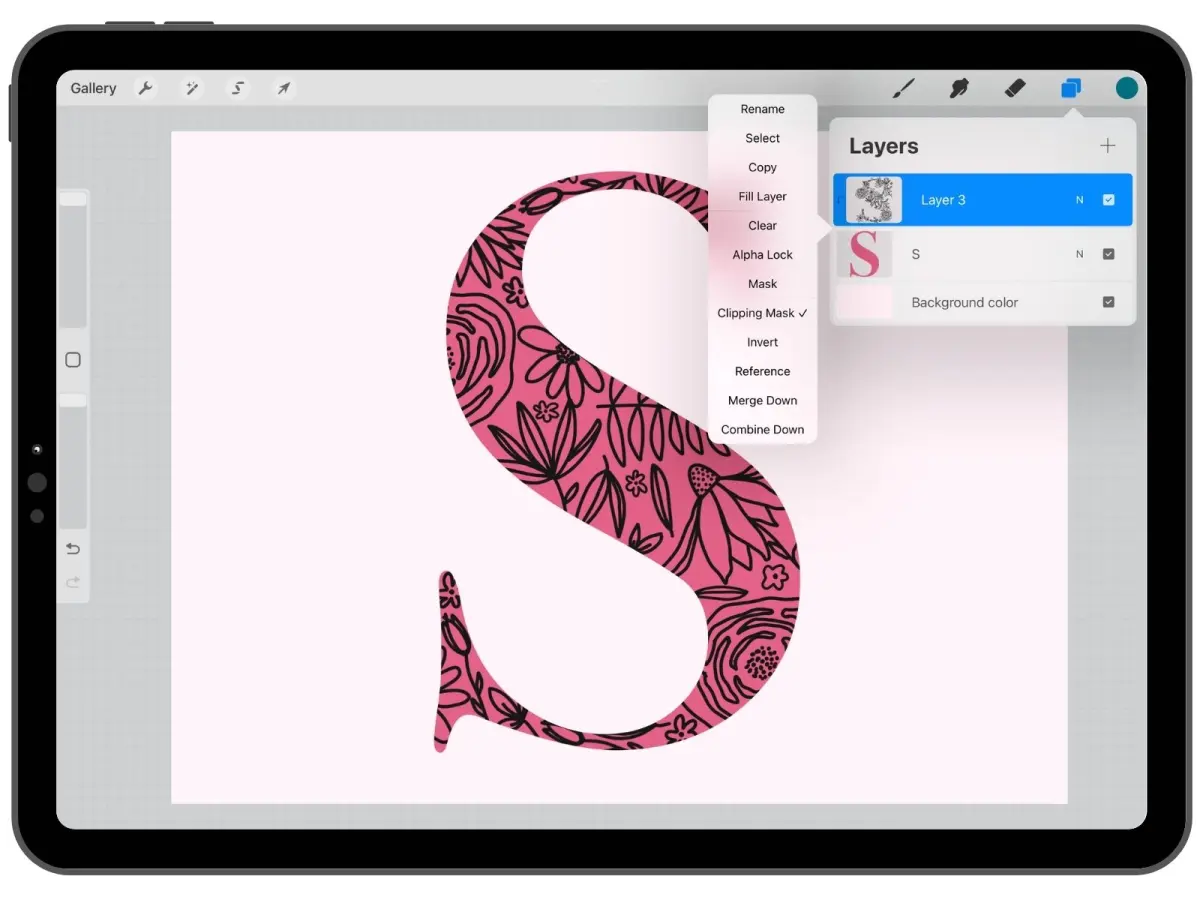Return to the Gallery
The width and height of the screenshot is (1200, 900).
tap(93, 89)
